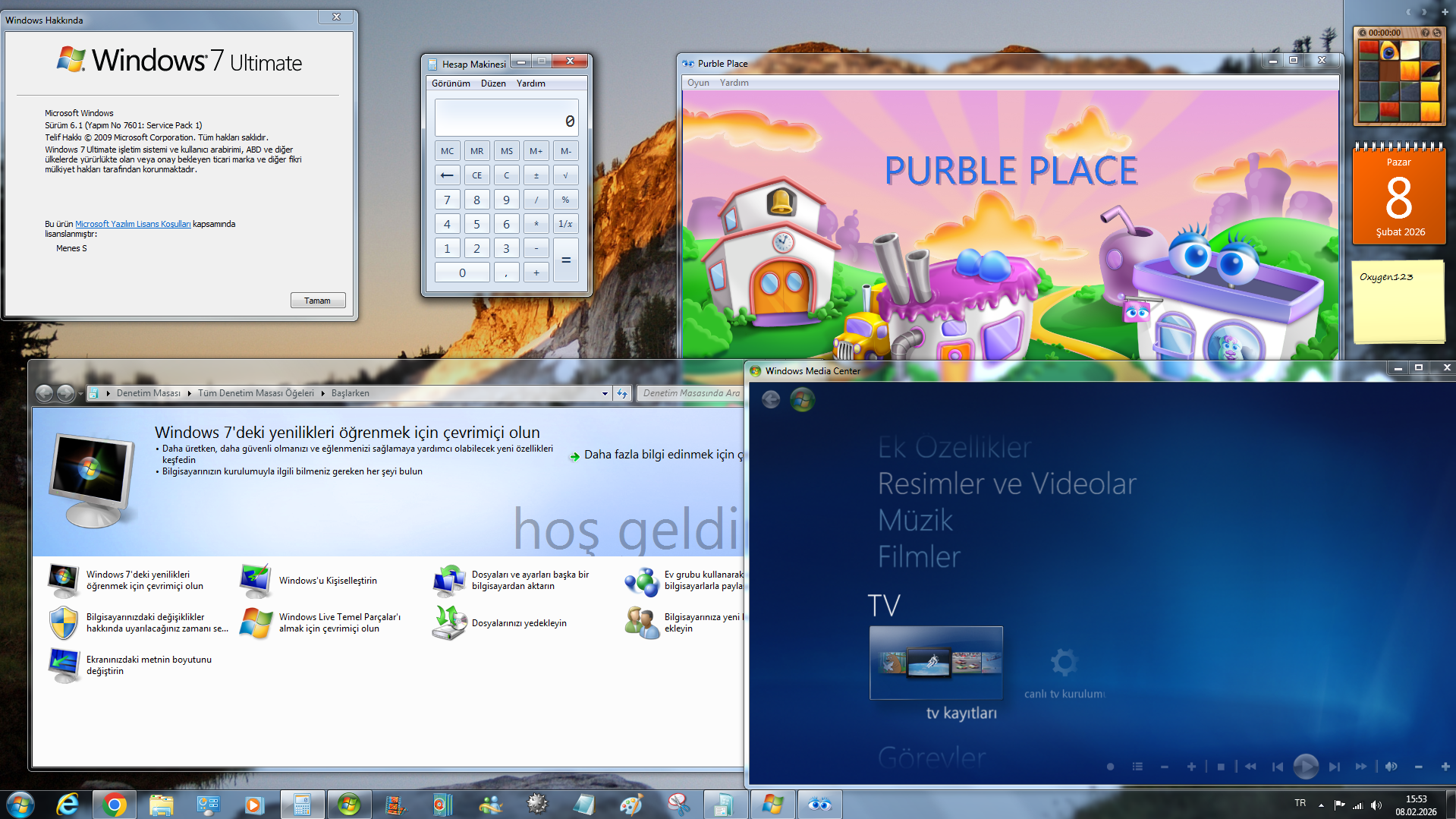Mute Media Center with the speaker icon
The width and height of the screenshot is (1456, 819).
point(1392,767)
